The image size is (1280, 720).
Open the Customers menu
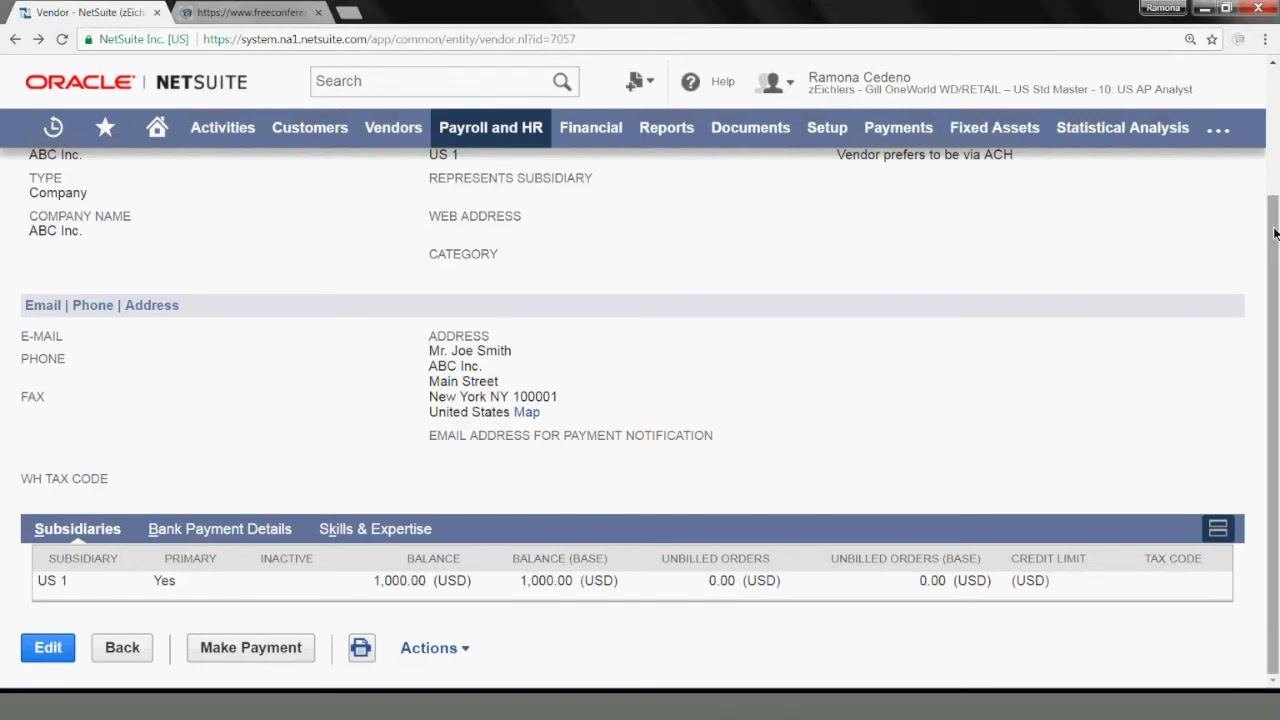[310, 128]
